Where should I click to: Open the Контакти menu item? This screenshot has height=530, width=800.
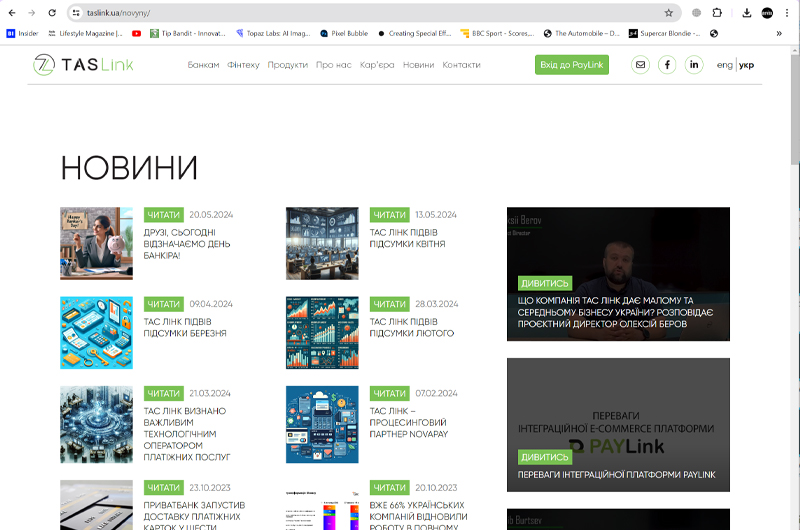click(x=461, y=65)
